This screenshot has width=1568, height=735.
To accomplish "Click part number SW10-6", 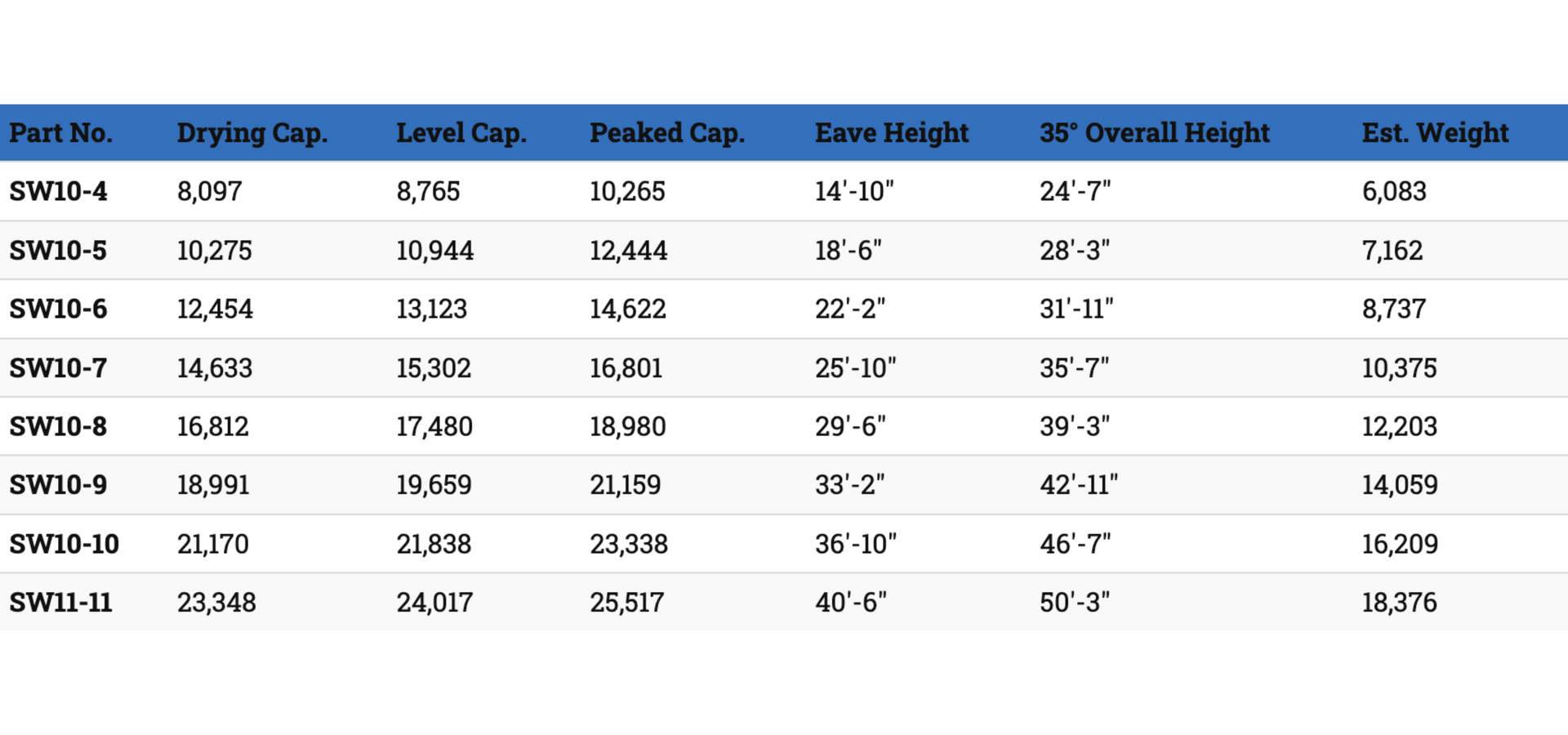I will click(58, 309).
